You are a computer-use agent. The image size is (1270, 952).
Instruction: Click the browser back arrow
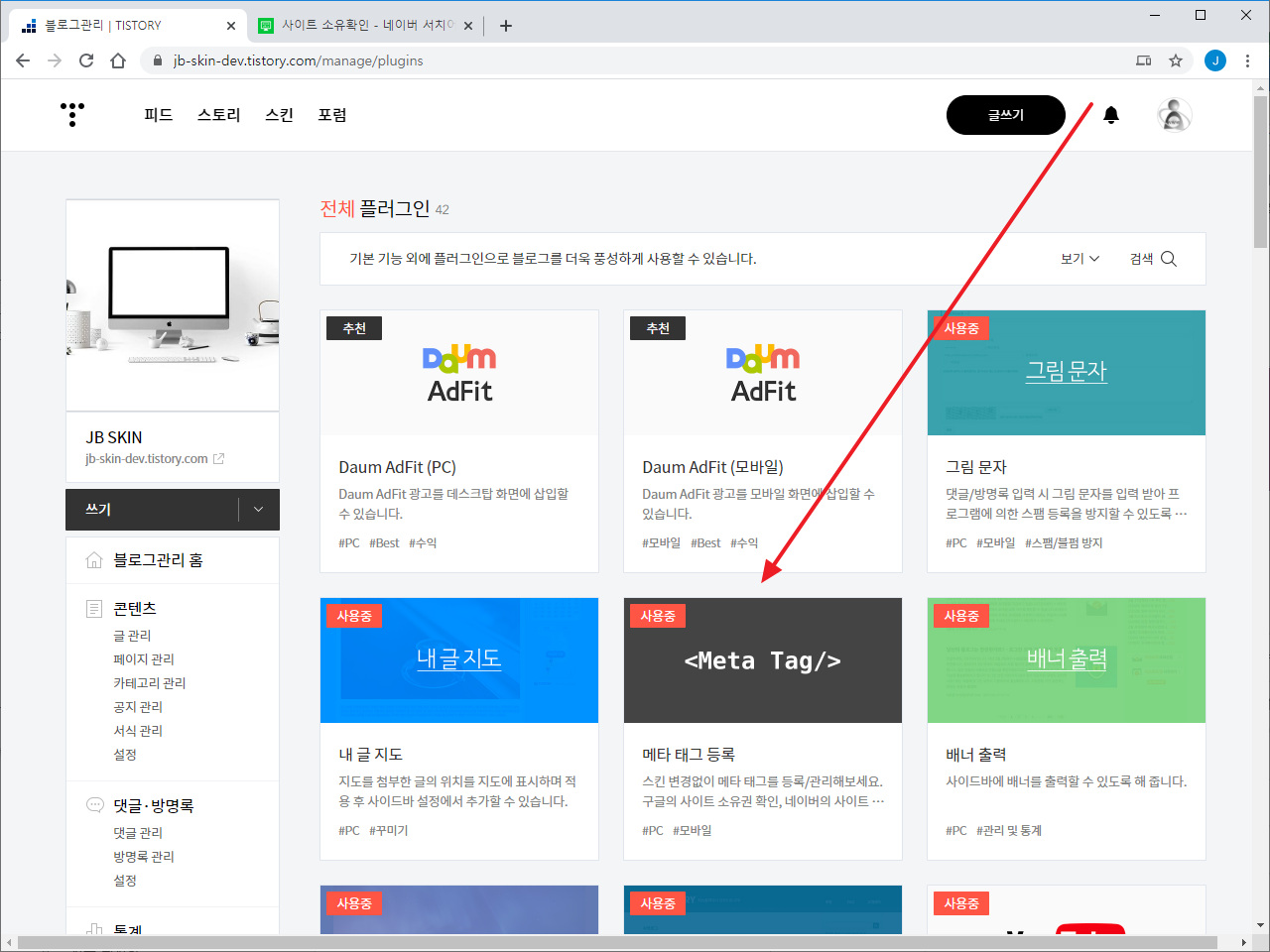[23, 60]
